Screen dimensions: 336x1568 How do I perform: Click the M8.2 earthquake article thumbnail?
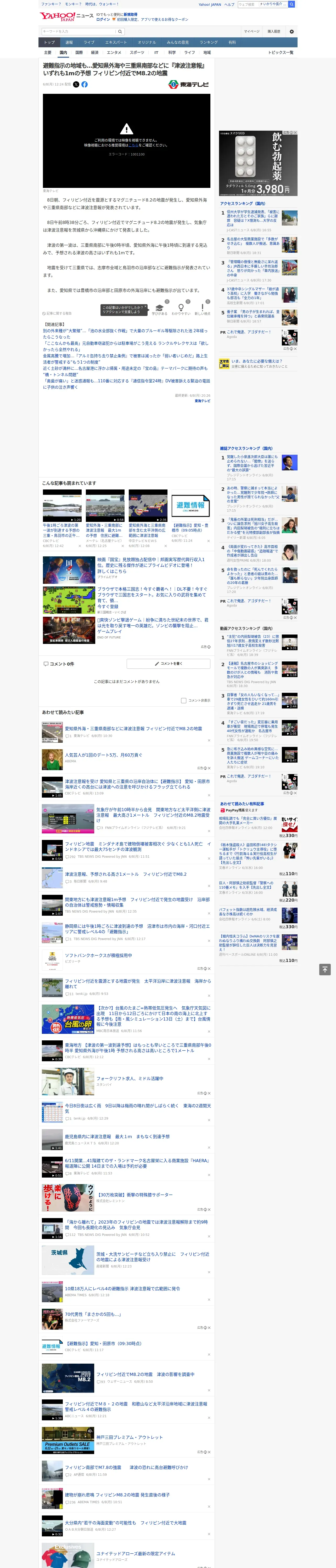tap(68, 1377)
